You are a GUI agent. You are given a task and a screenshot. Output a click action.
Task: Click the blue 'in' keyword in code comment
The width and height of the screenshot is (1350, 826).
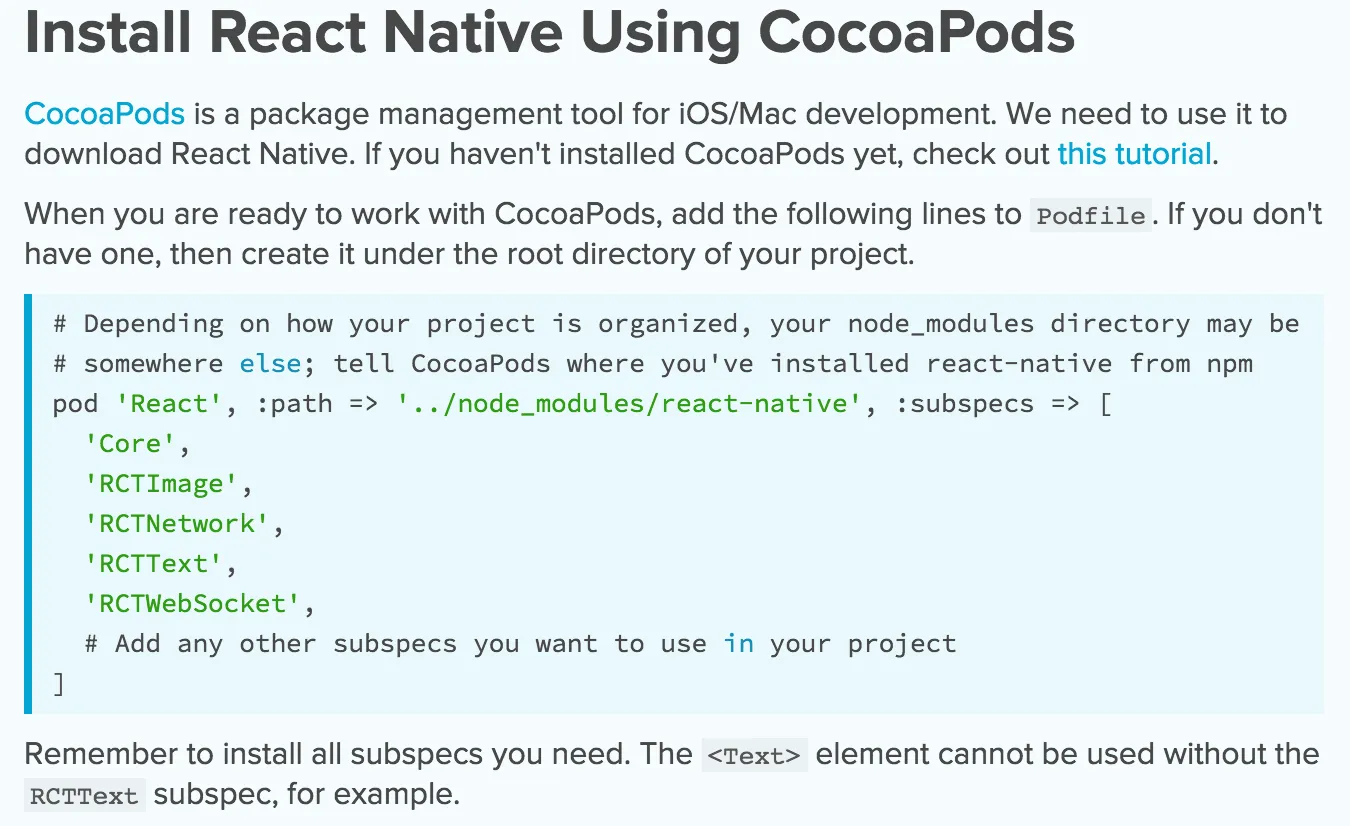tap(738, 644)
